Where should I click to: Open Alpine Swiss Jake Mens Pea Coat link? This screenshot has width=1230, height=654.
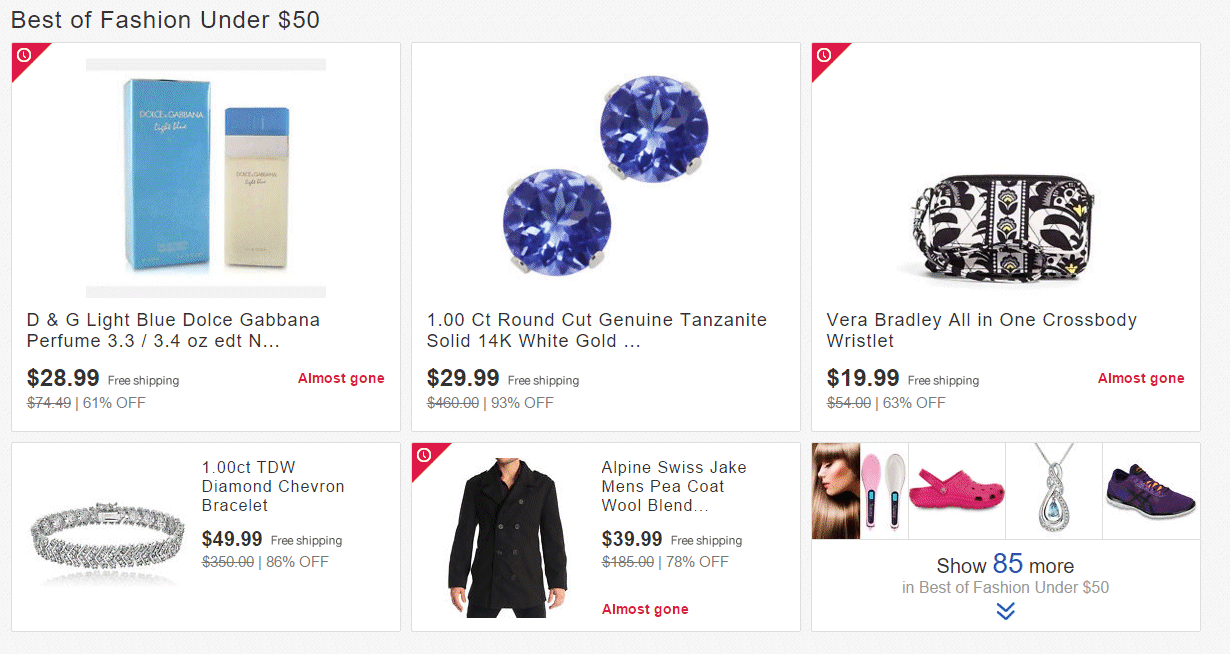point(674,486)
